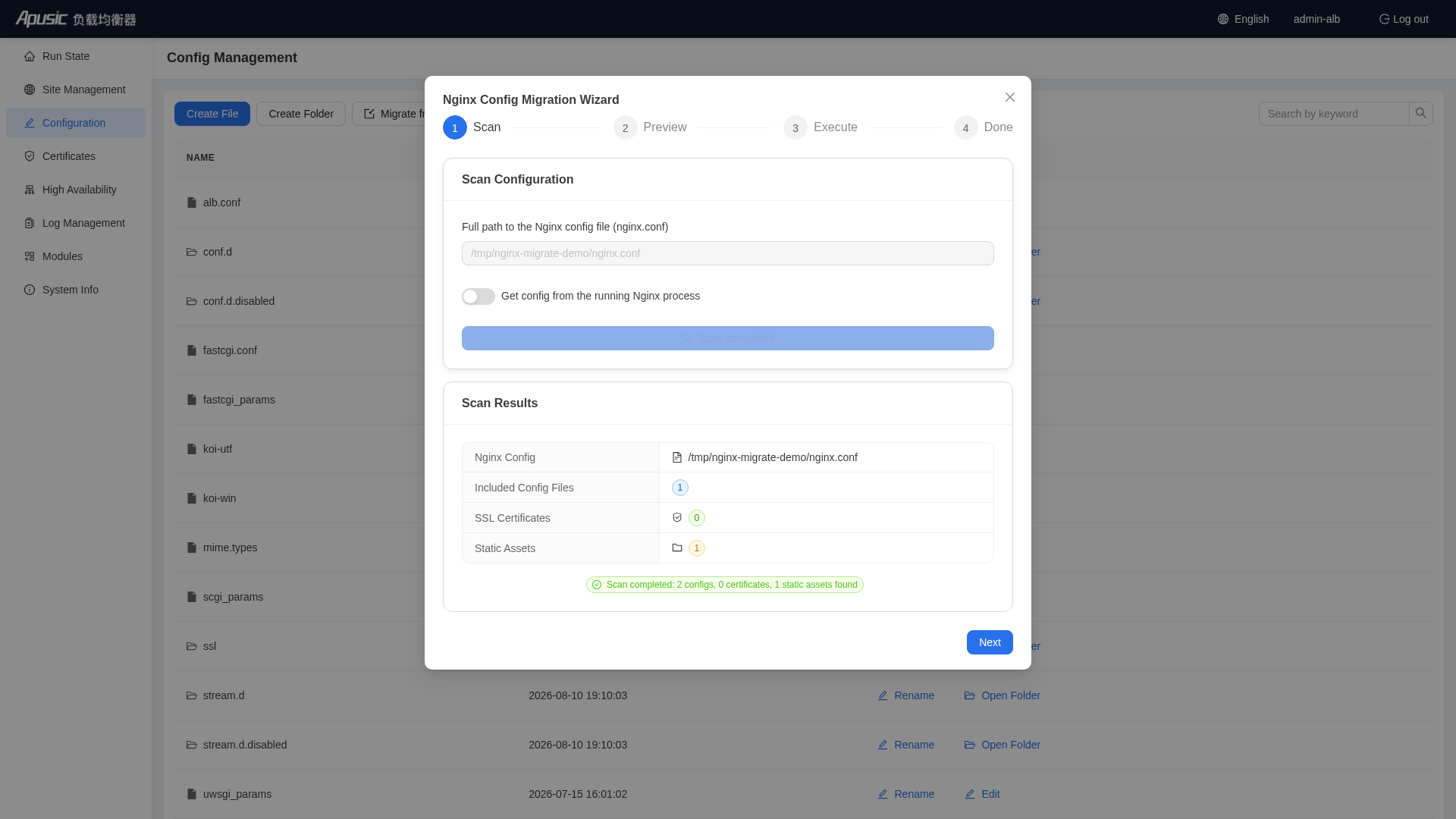
Task: Click the Log out link
Action: 1404,19
